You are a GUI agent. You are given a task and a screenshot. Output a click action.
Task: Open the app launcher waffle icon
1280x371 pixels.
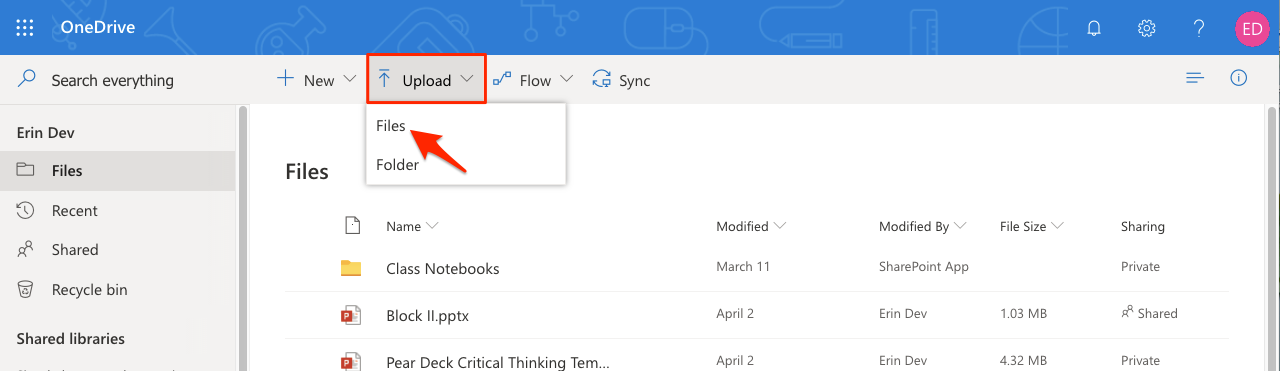(x=25, y=27)
